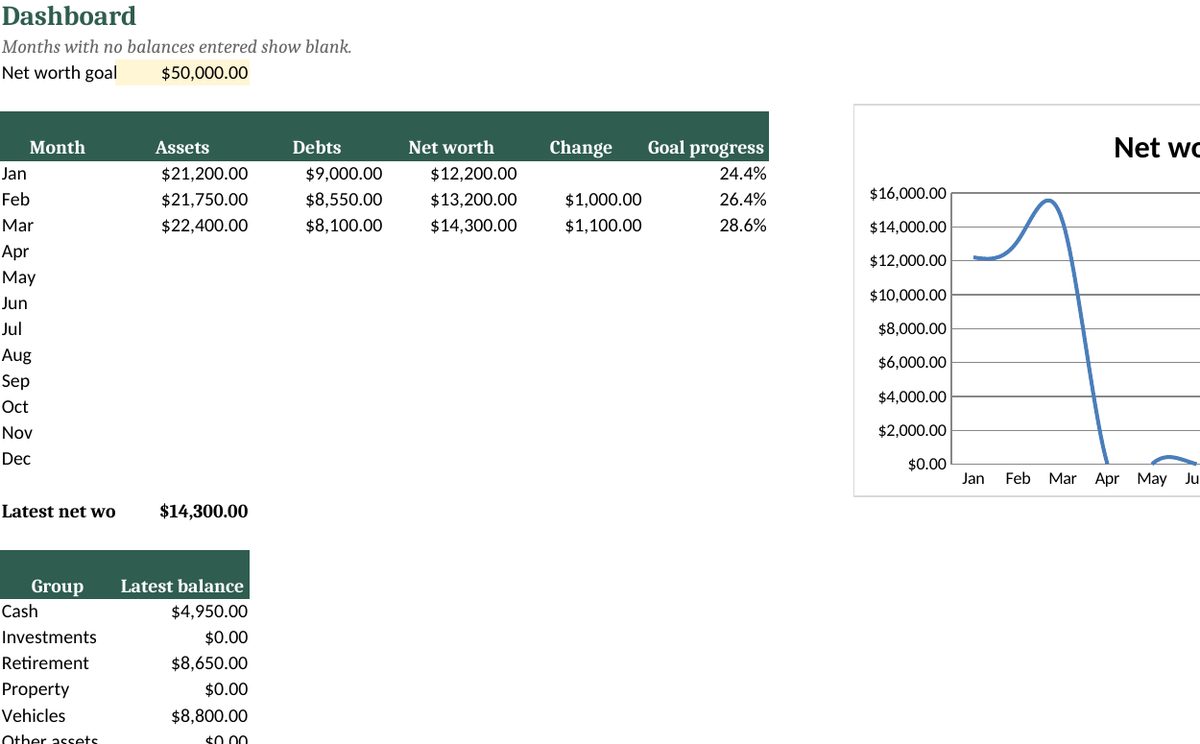
Task: Select Vehicles latest balance $8,800.00
Action: pos(209,716)
